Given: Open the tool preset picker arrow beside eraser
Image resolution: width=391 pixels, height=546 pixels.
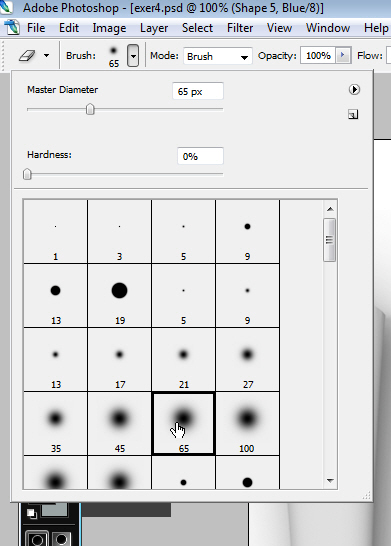Looking at the screenshot, I should (46, 55).
